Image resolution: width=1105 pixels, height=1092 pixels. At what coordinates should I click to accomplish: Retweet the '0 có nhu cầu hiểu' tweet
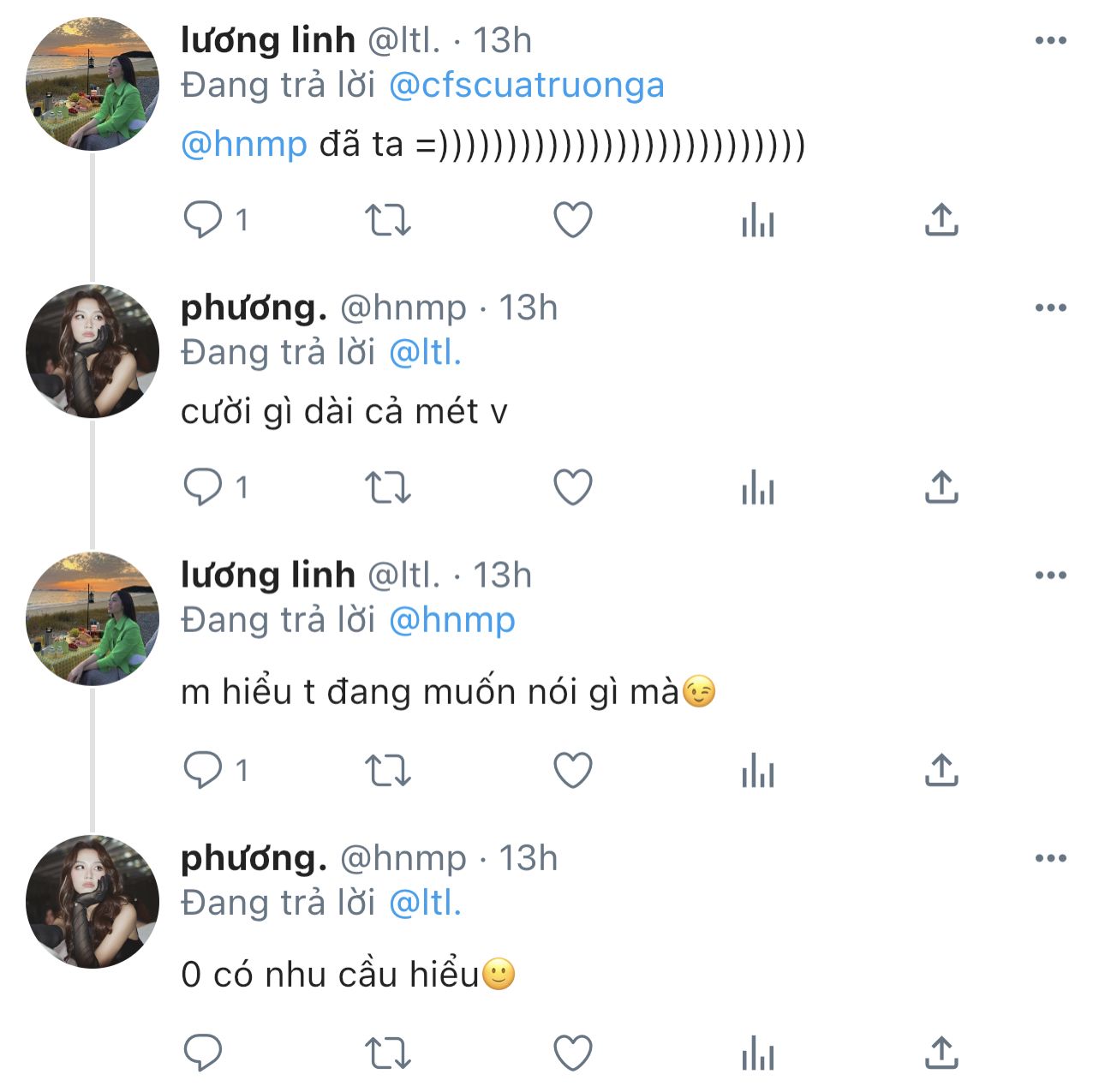388,1053
